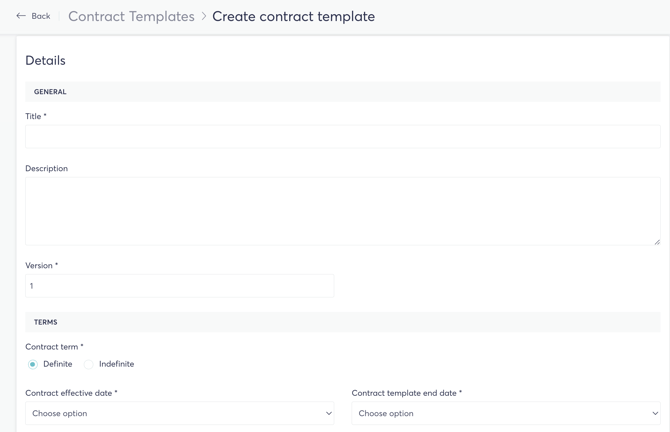Select the Definite contract term radio
Image resolution: width=670 pixels, height=432 pixels.
33,365
